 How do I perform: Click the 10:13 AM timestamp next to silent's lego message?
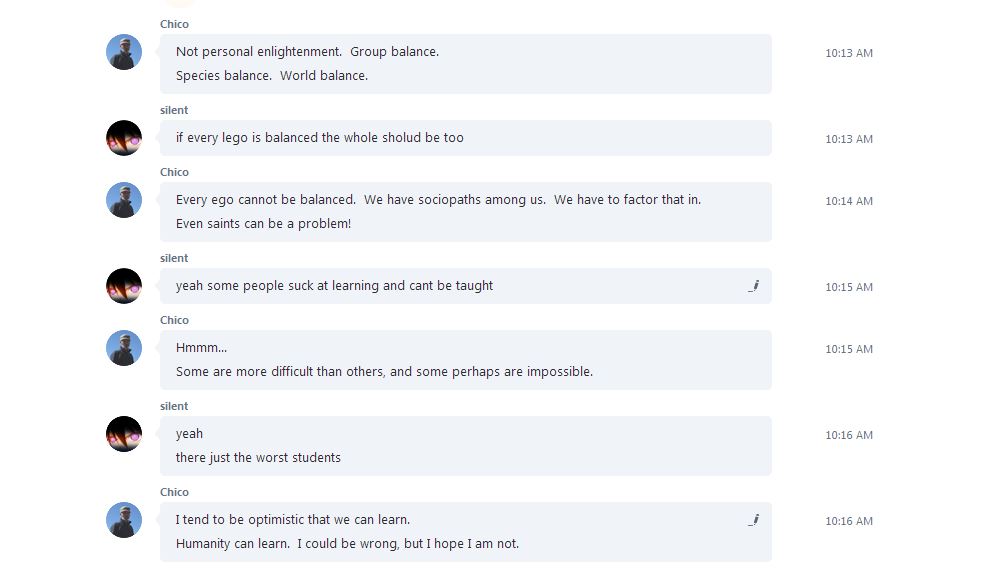(849, 139)
